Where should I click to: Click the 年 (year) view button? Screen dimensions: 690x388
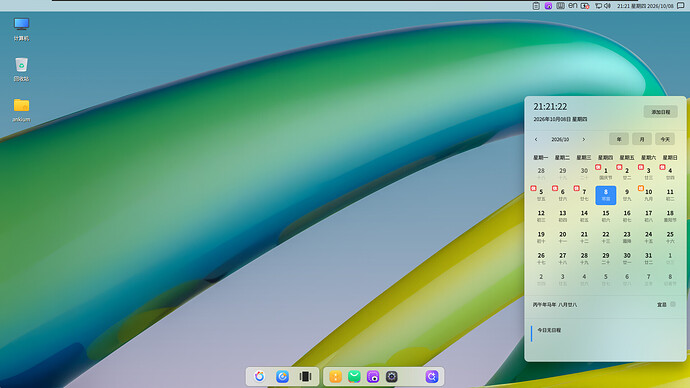click(x=619, y=139)
